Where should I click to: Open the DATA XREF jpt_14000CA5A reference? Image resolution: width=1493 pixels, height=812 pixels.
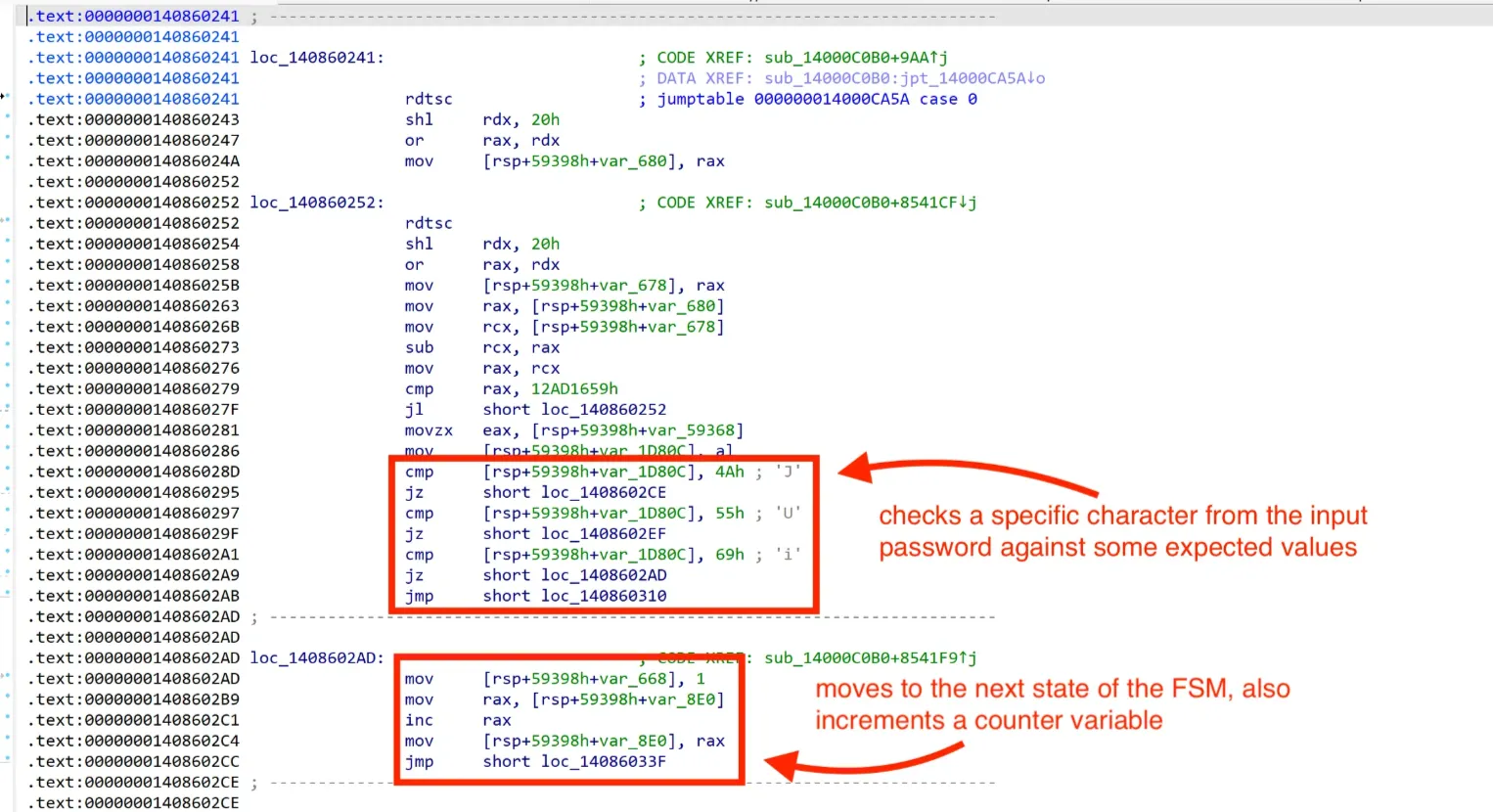(904, 78)
